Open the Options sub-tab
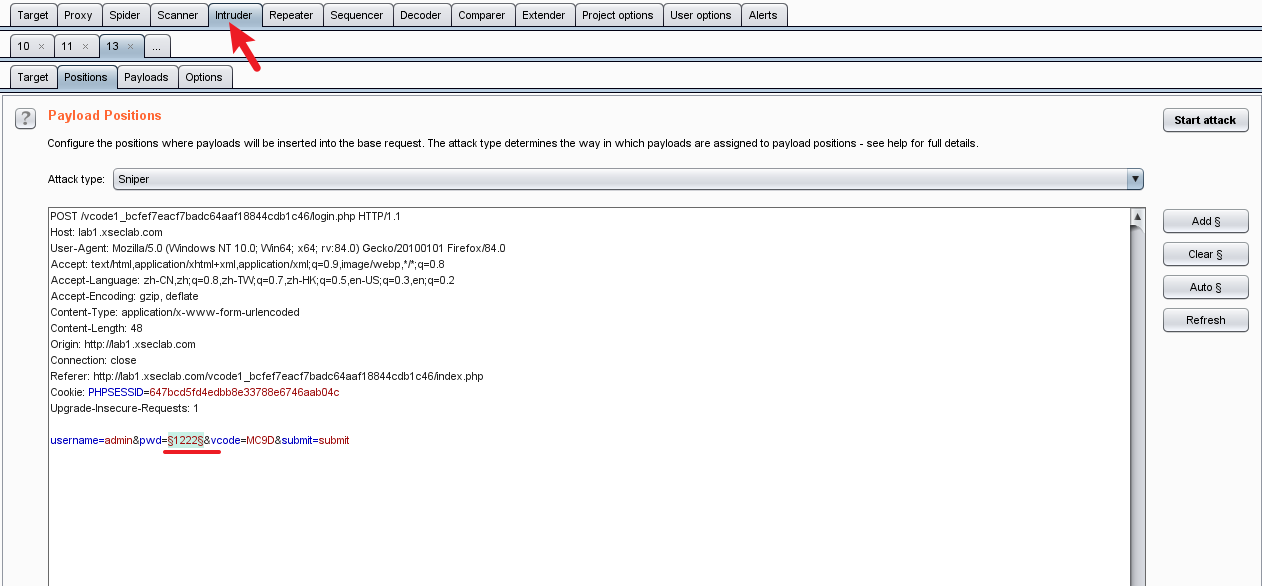This screenshot has height=586, width=1262. (x=204, y=77)
